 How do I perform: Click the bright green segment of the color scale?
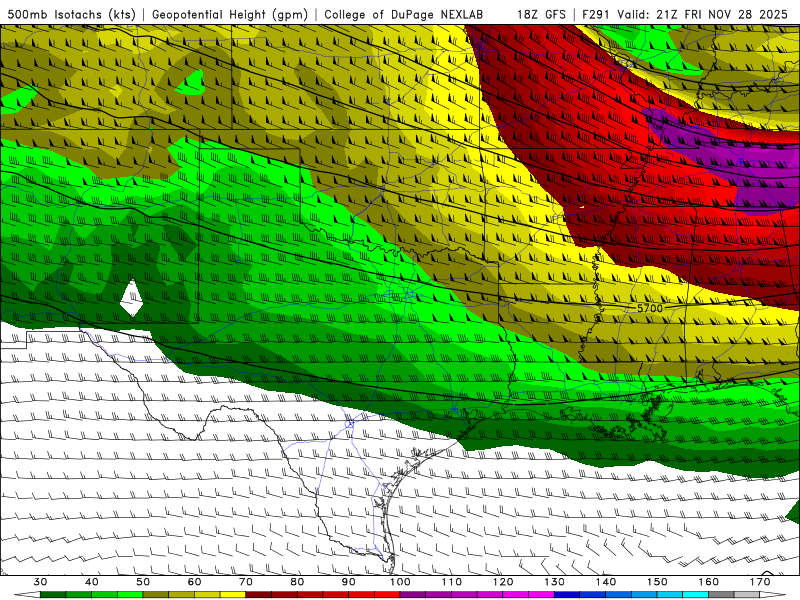[130, 595]
